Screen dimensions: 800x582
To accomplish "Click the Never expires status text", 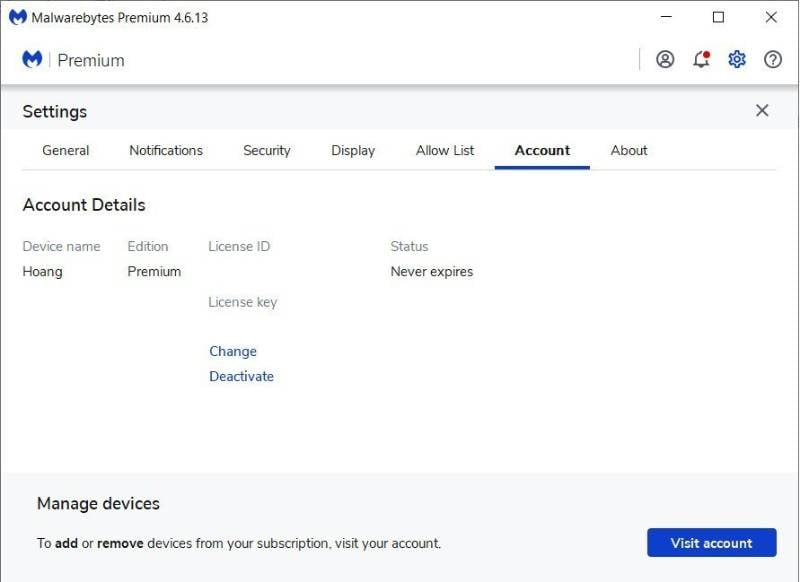I will (432, 272).
